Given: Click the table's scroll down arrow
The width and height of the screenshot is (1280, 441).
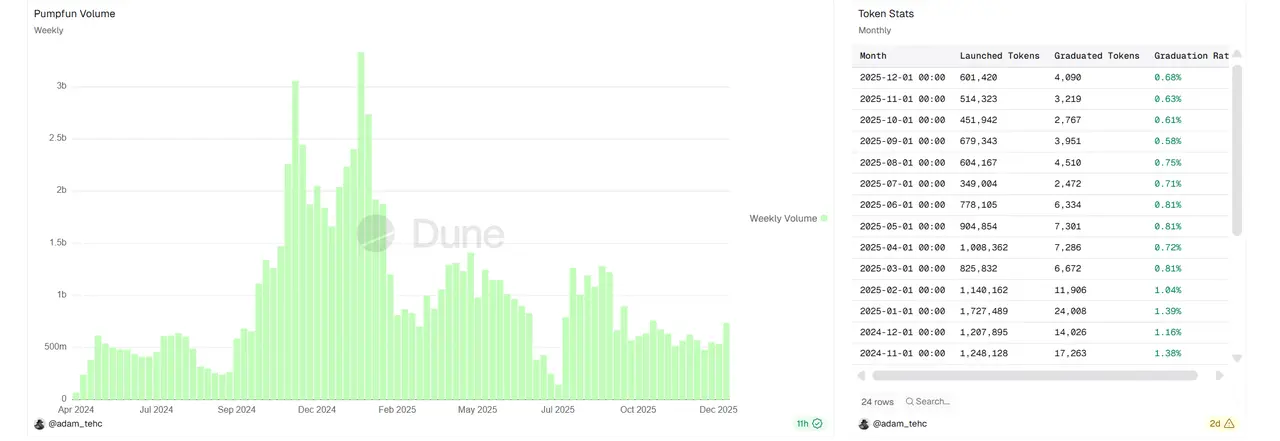Looking at the screenshot, I should 1237,358.
